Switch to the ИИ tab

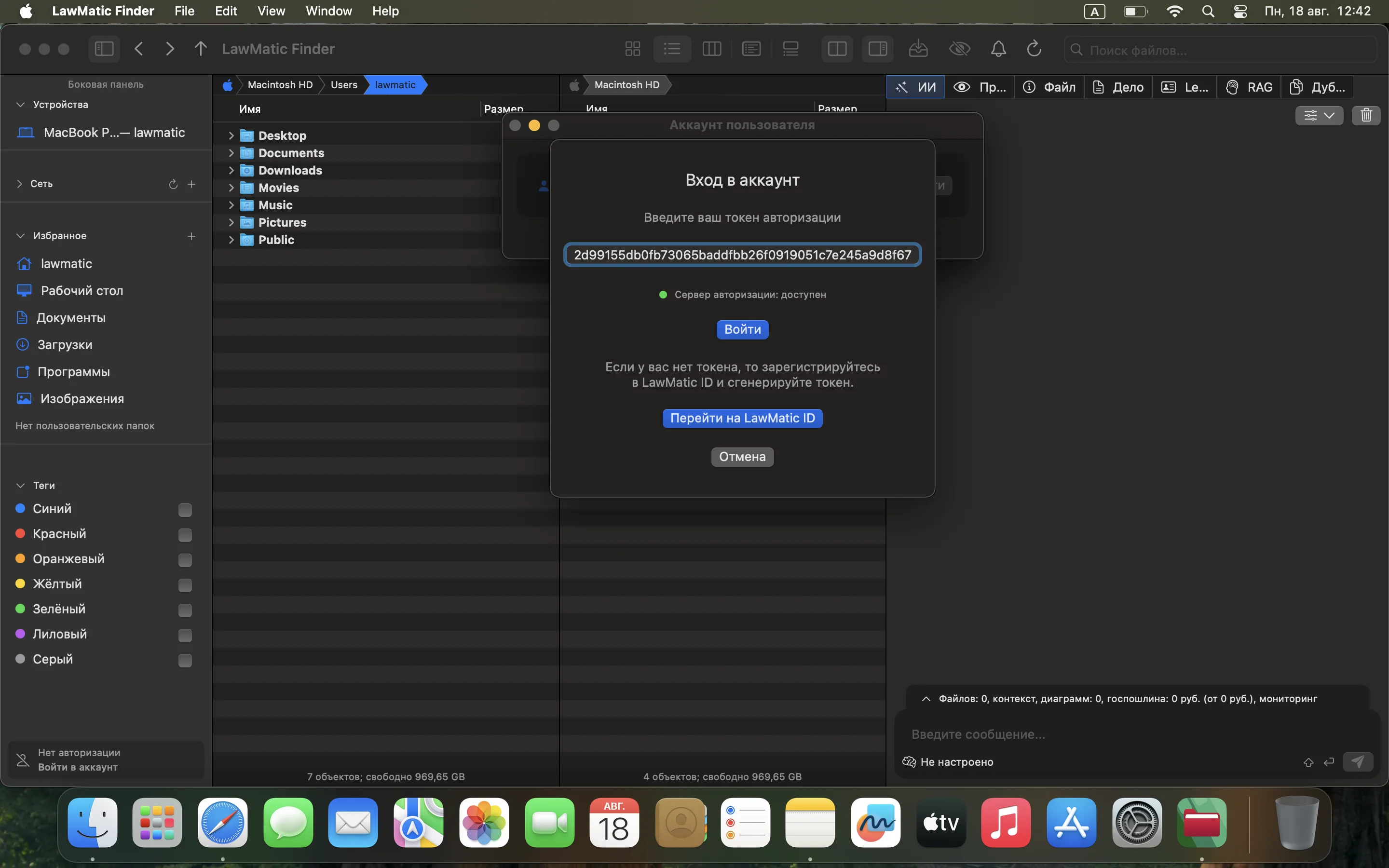click(915, 87)
